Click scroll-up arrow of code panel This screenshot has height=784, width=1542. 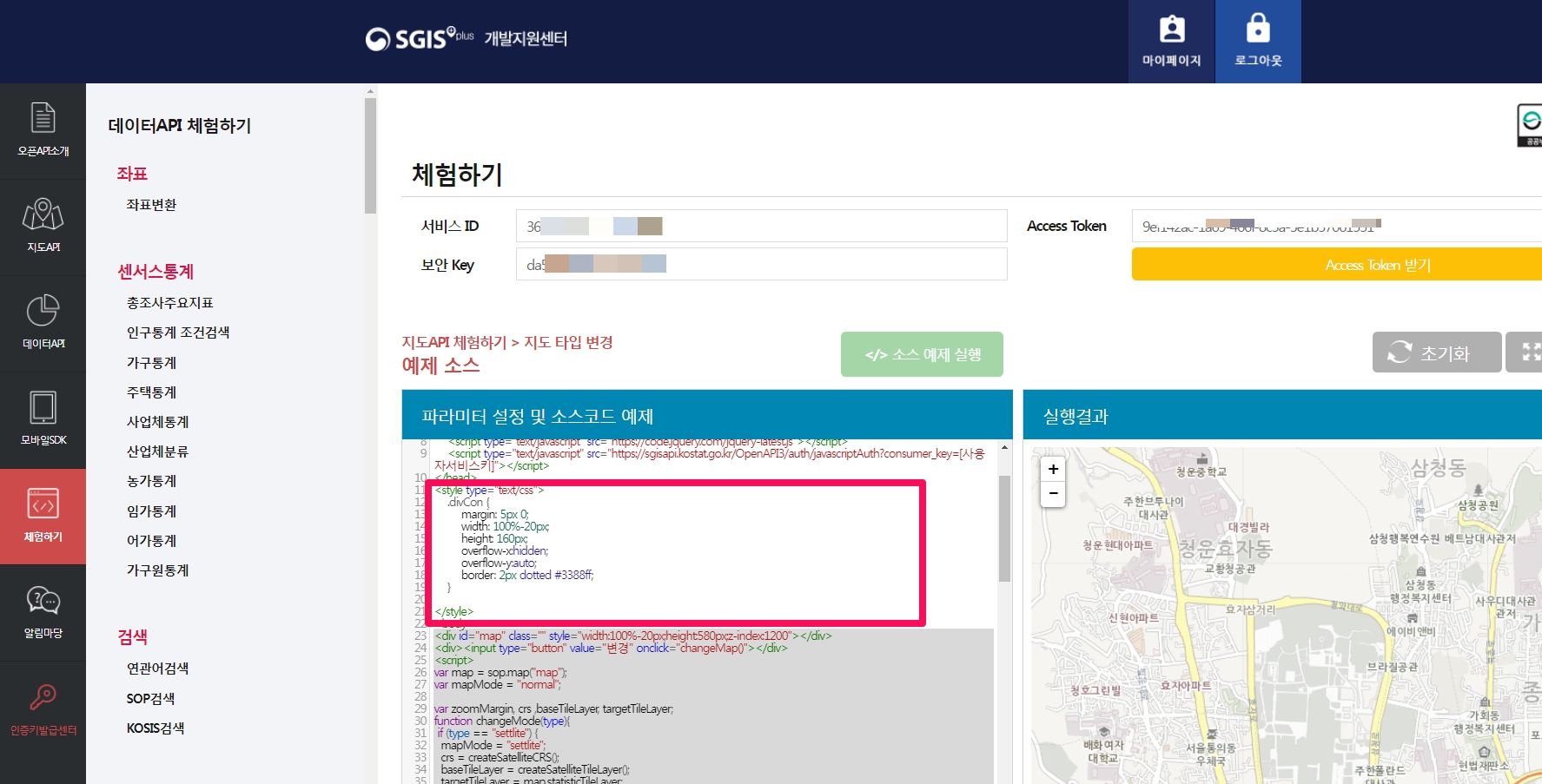(x=1004, y=447)
